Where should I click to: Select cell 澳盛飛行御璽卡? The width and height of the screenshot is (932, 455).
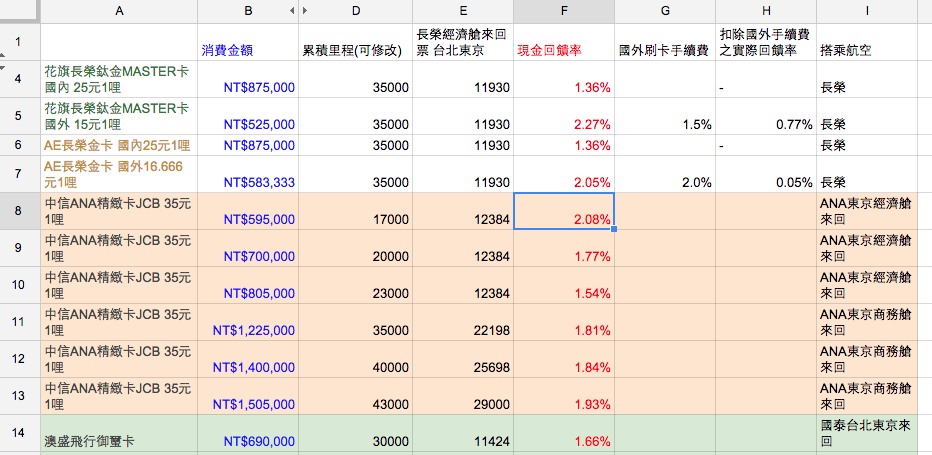(119, 432)
